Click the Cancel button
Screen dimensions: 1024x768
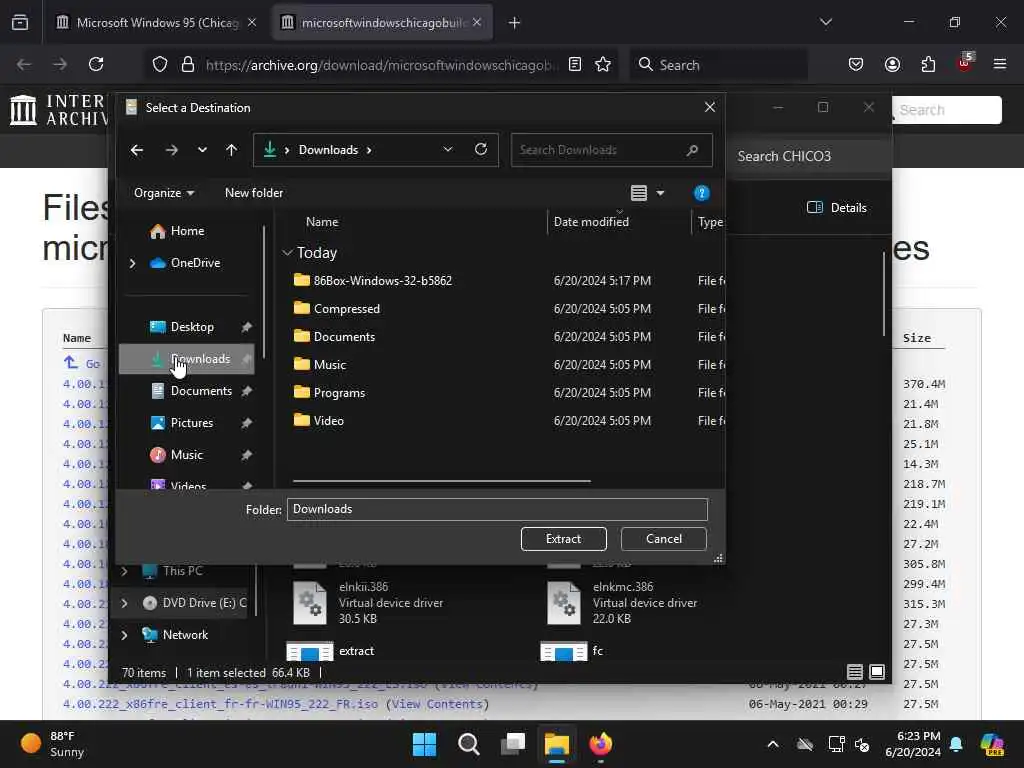pos(664,539)
